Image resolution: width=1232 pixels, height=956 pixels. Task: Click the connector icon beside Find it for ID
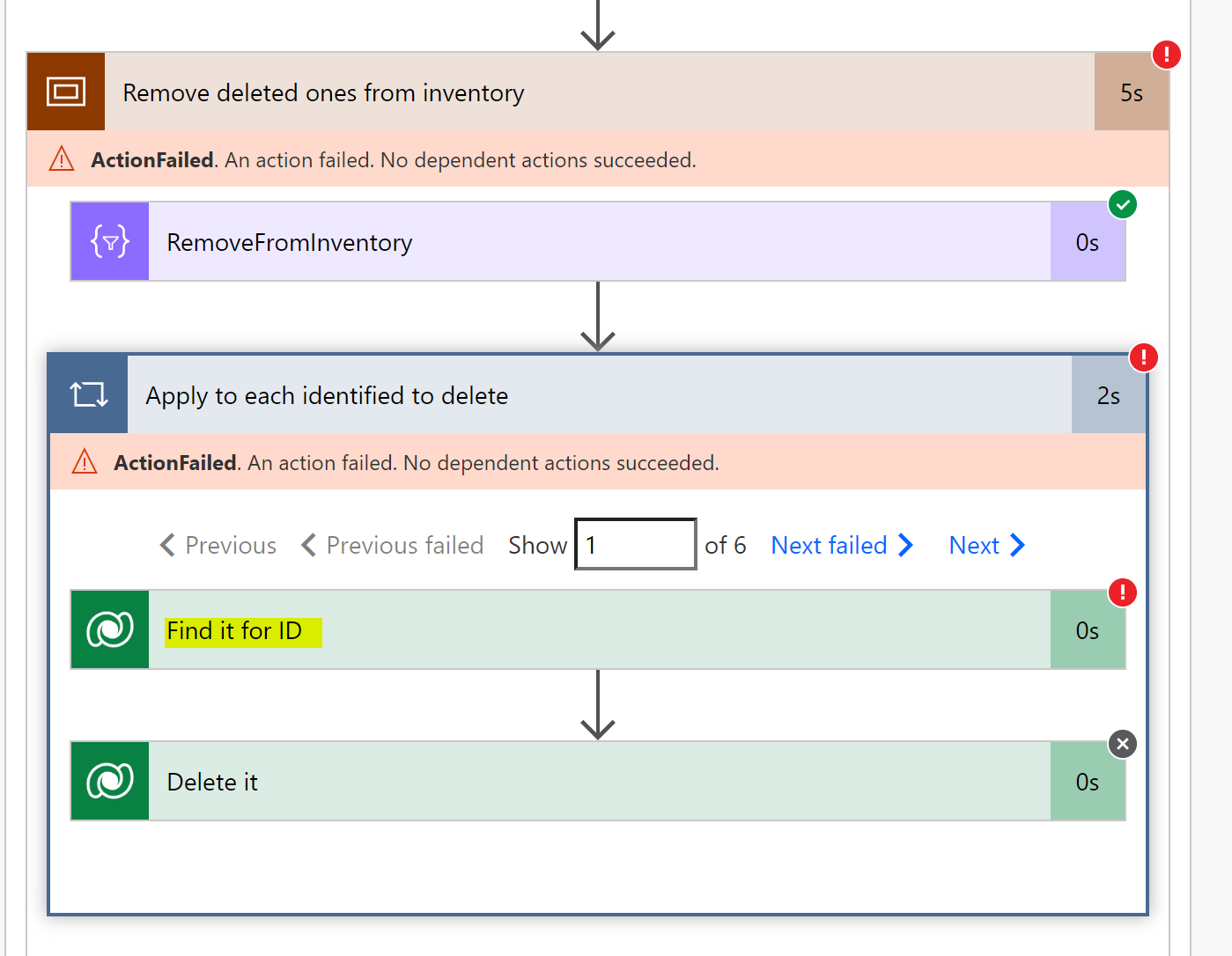point(109,629)
